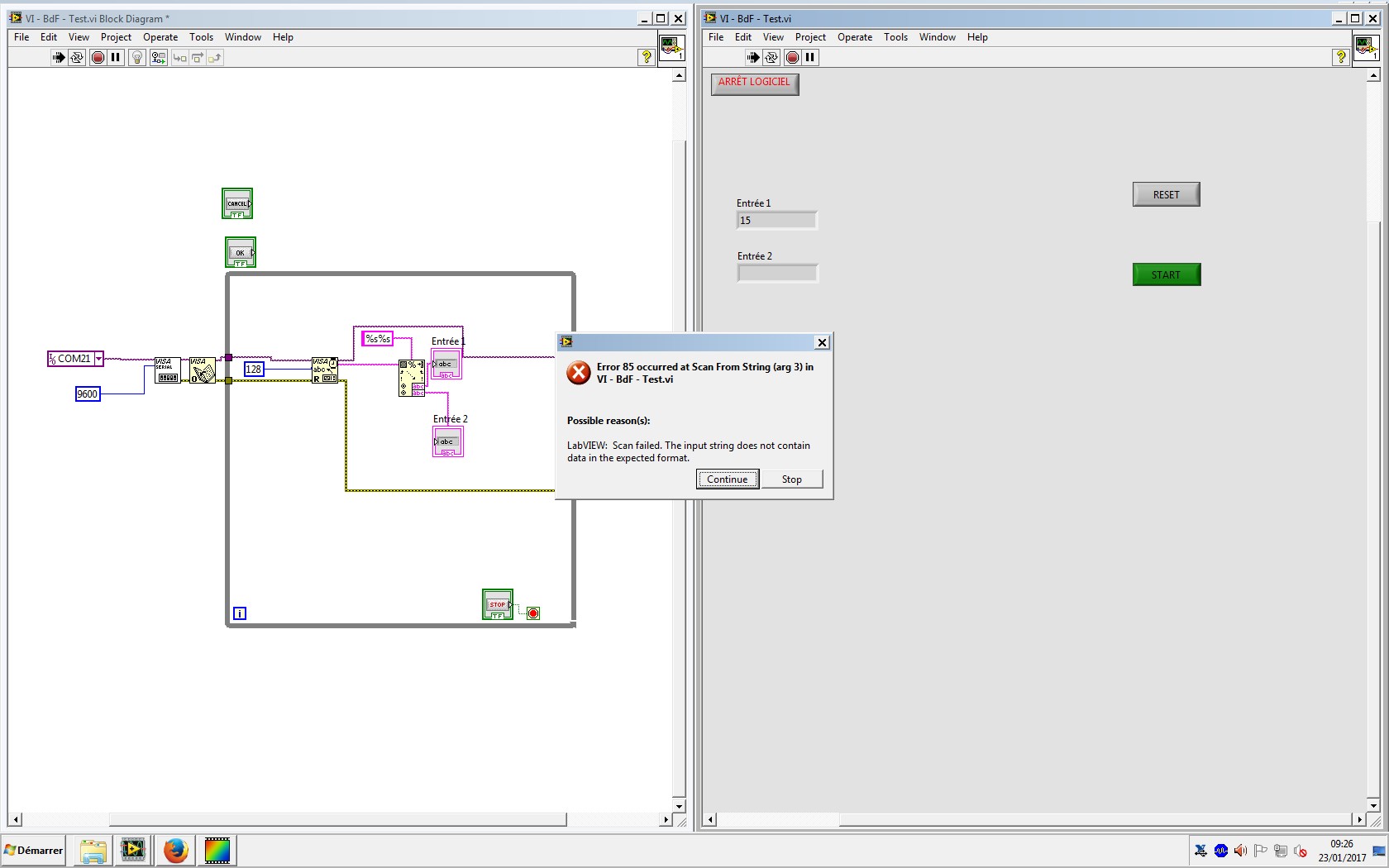Click the RESET button
The width and height of the screenshot is (1389, 868).
1166,194
